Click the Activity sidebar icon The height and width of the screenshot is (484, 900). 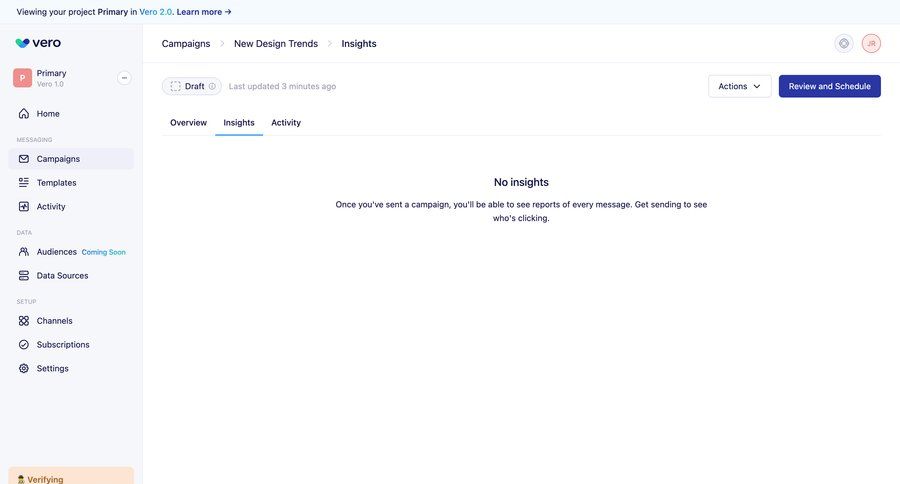coord(24,207)
